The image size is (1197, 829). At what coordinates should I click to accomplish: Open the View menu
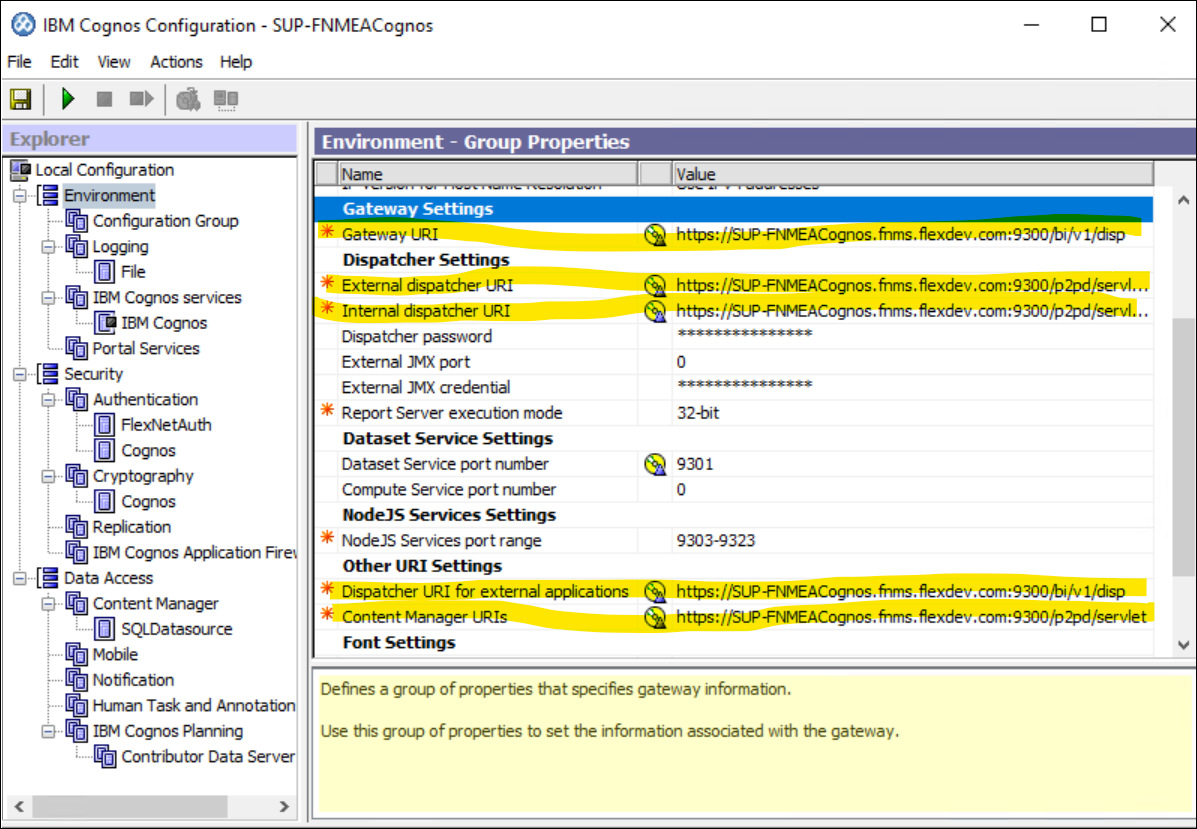pos(114,62)
